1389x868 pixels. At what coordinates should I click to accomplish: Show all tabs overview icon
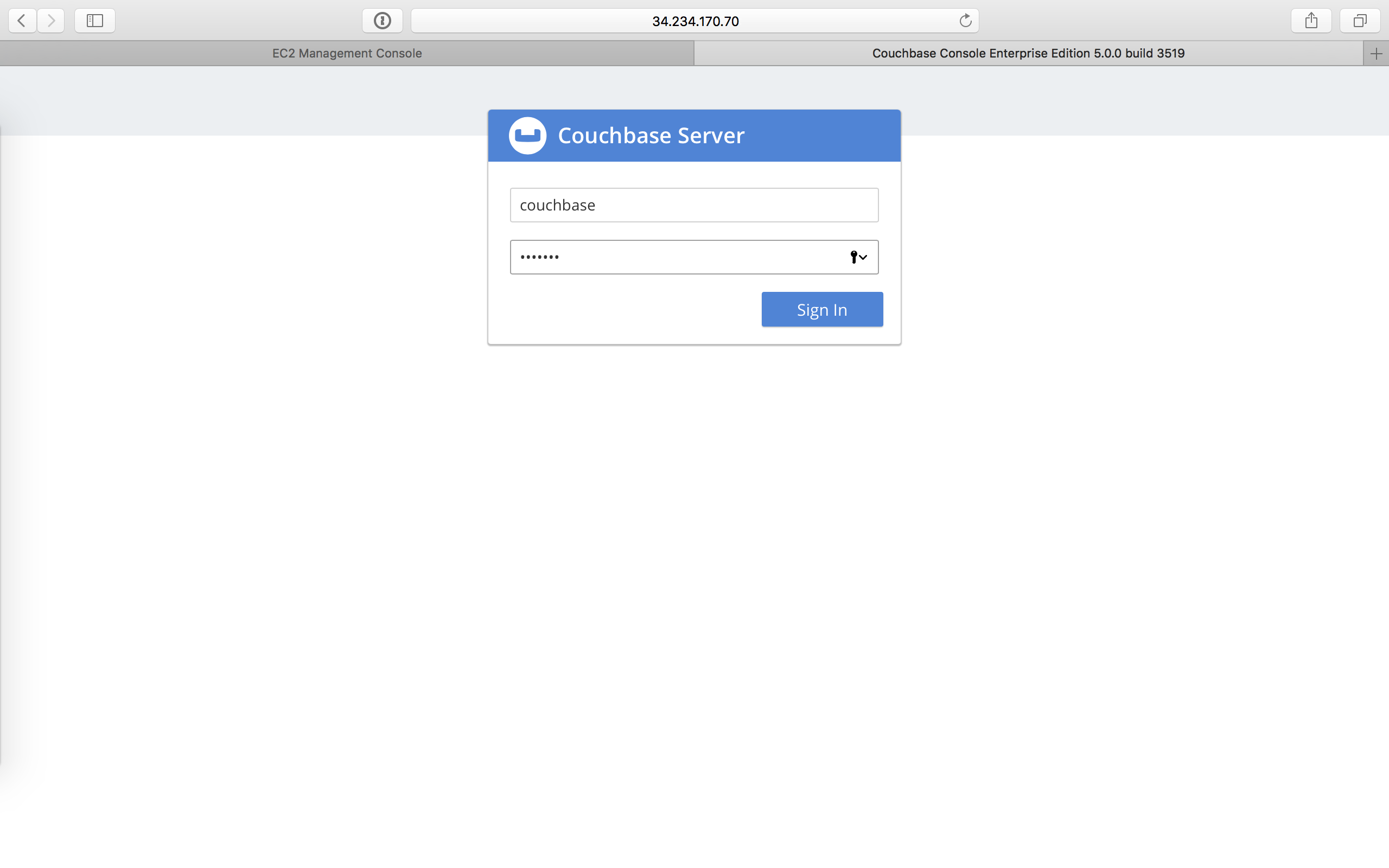tap(1360, 21)
